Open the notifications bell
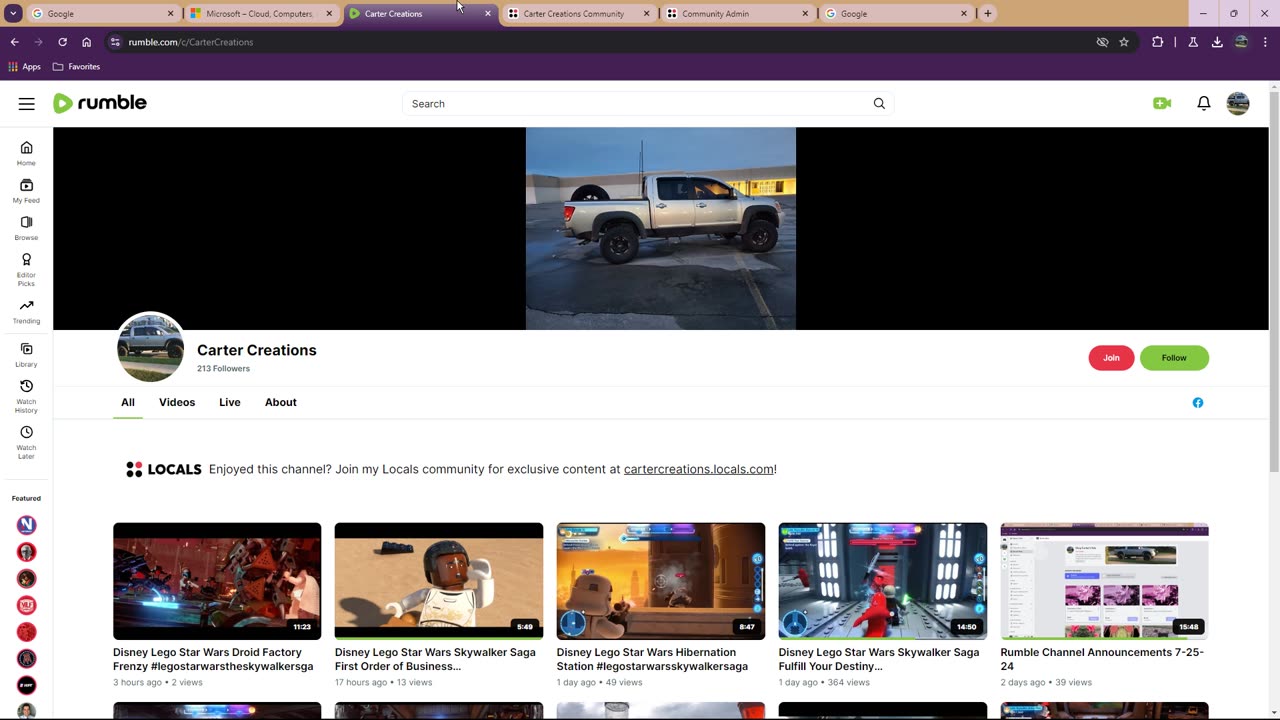This screenshot has width=1280, height=720. [x=1204, y=104]
